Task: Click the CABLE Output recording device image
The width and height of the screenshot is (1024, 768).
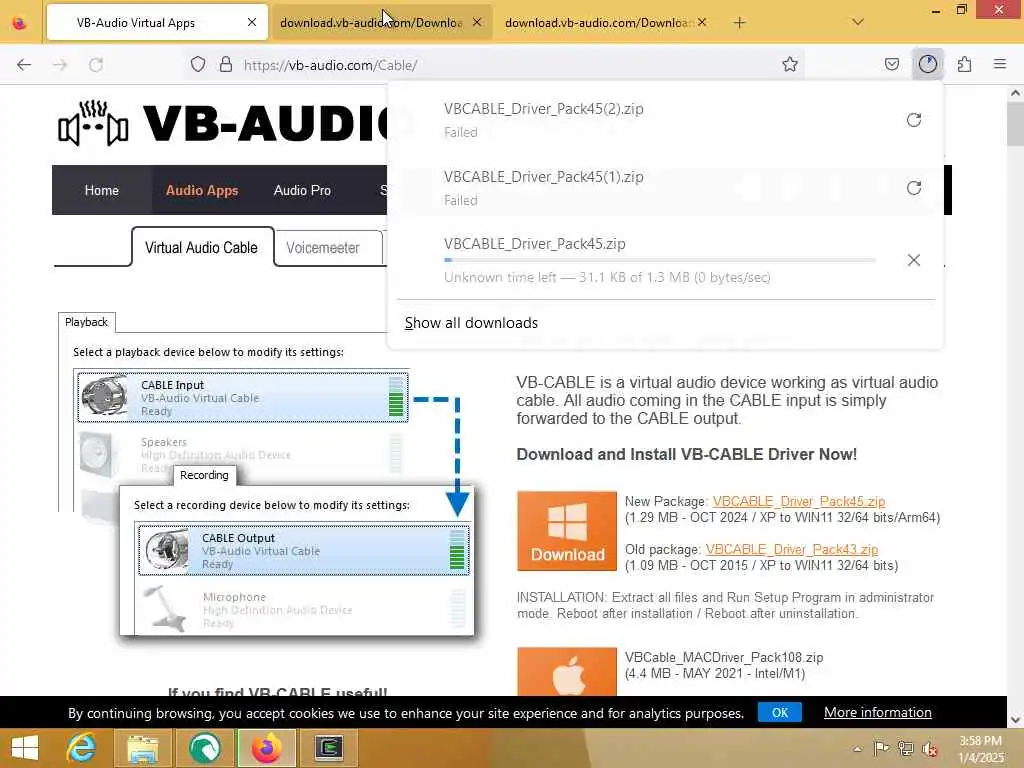Action: (166, 550)
